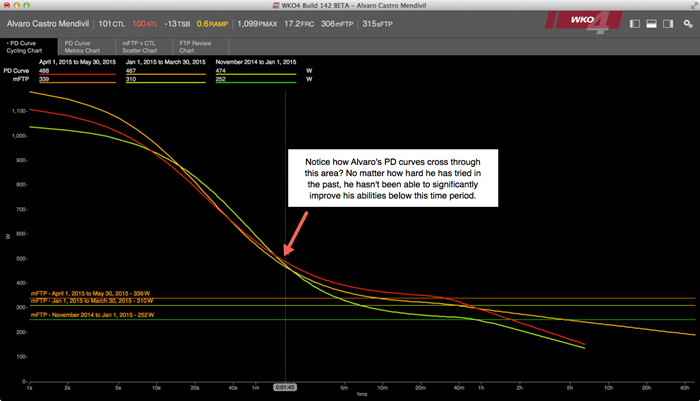700x401 pixels.
Task: Click the 100 ATL metric
Action: tap(145, 24)
